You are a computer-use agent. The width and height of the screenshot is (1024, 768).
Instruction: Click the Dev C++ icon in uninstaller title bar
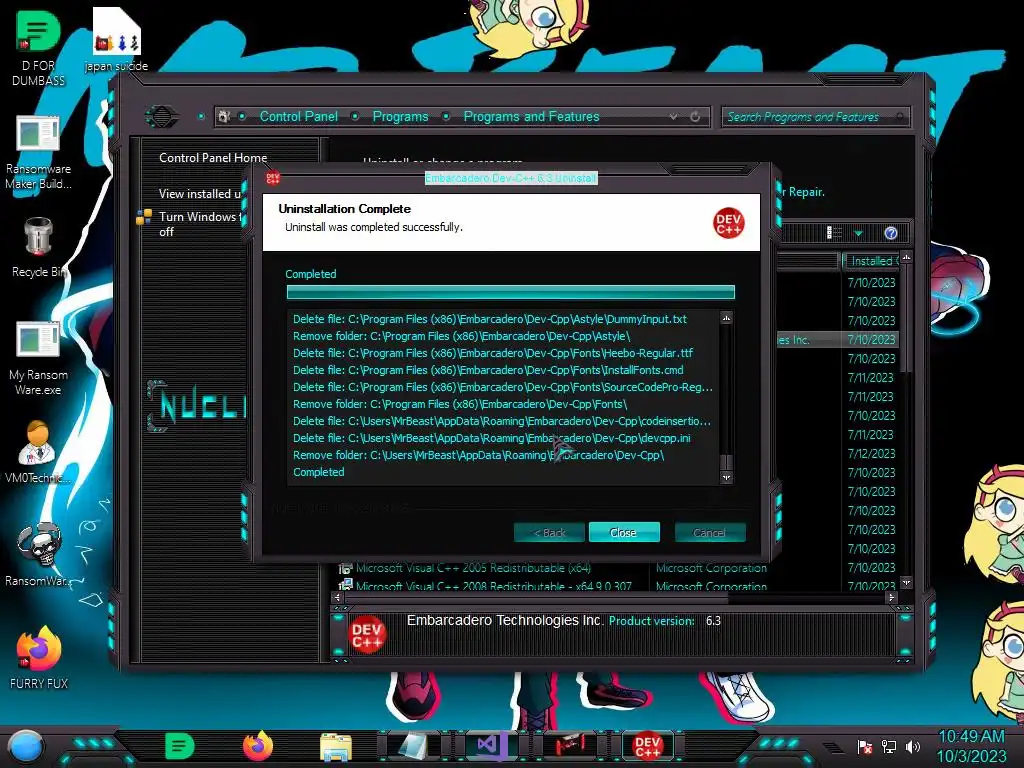pyautogui.click(x=273, y=178)
